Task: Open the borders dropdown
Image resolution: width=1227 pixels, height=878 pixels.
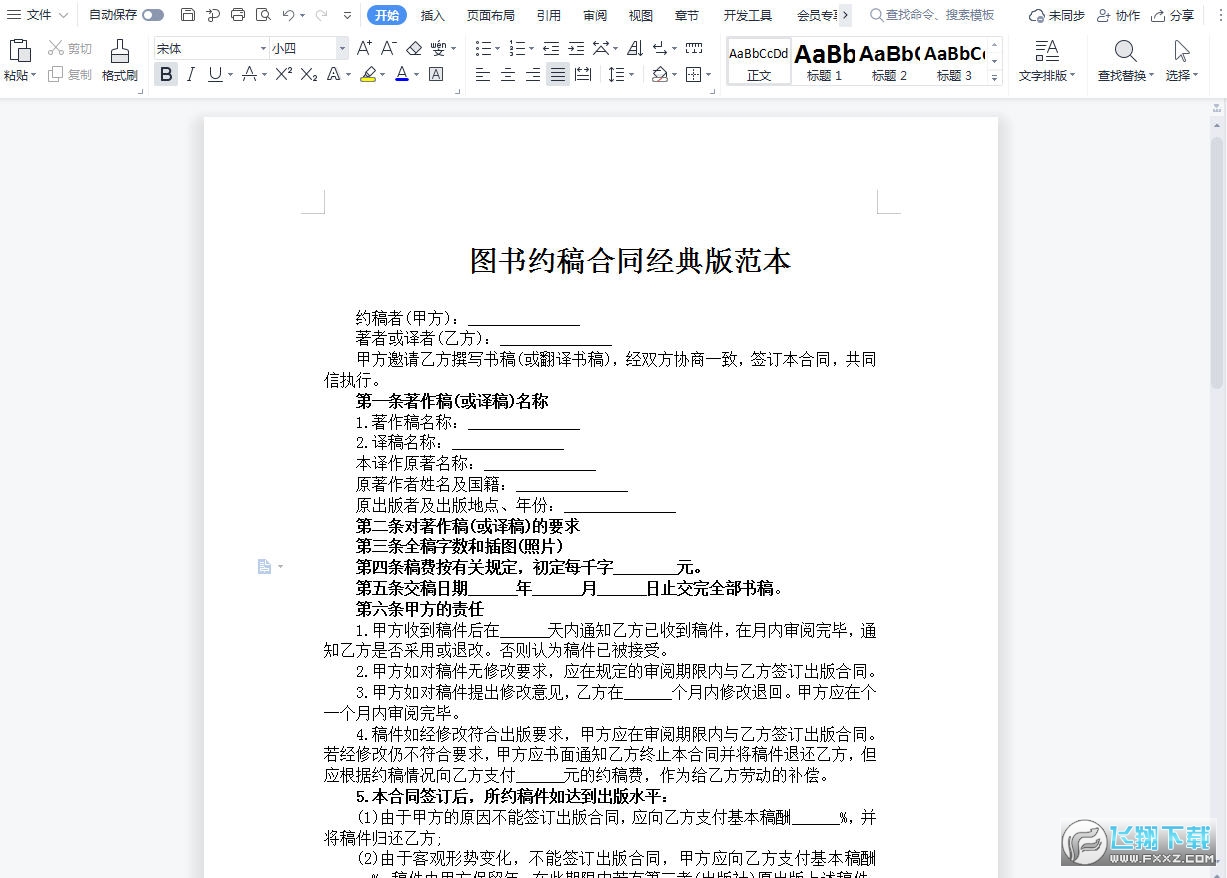Action: click(x=708, y=75)
